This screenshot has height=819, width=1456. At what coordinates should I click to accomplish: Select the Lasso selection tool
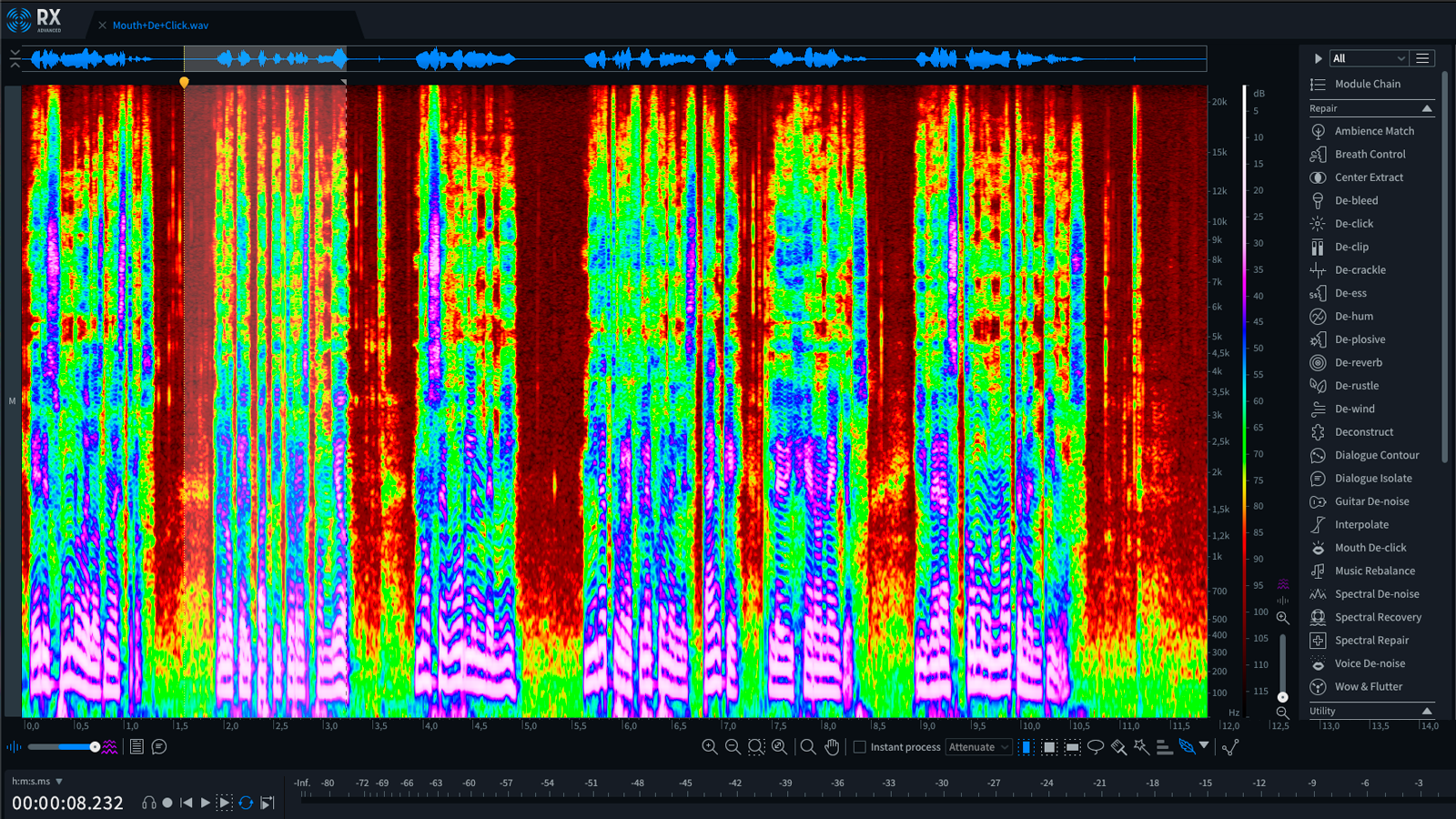[x=1096, y=747]
